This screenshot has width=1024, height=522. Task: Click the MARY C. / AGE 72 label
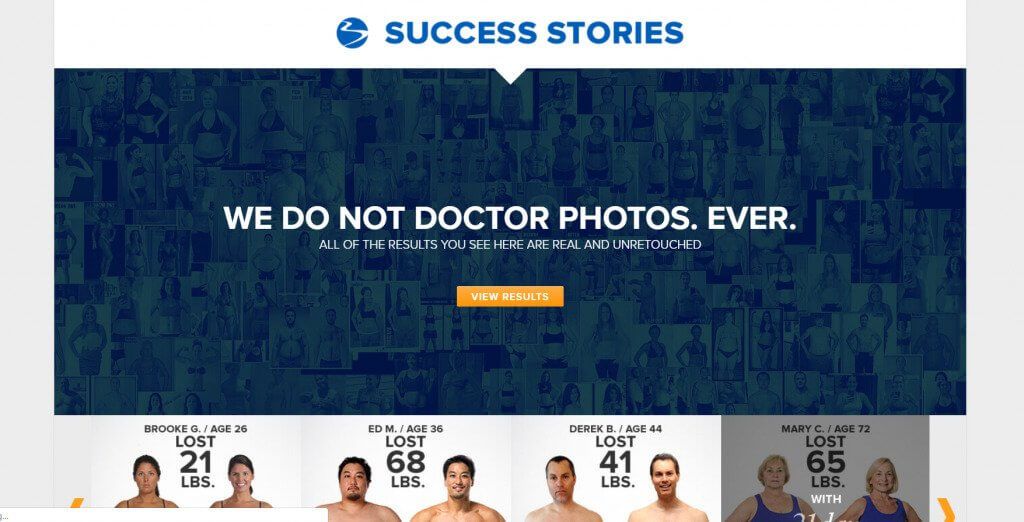(825, 429)
